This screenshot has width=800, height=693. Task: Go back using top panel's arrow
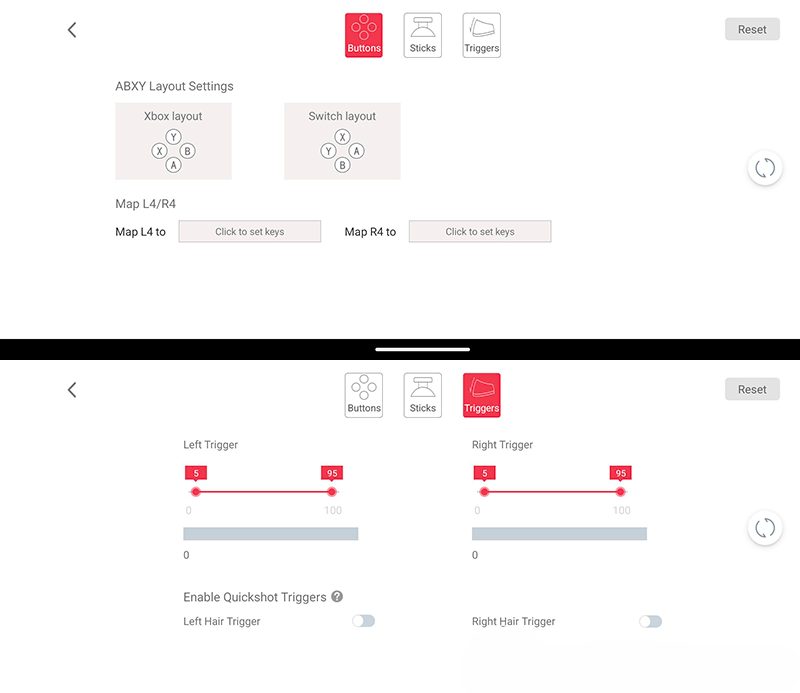tap(72, 30)
